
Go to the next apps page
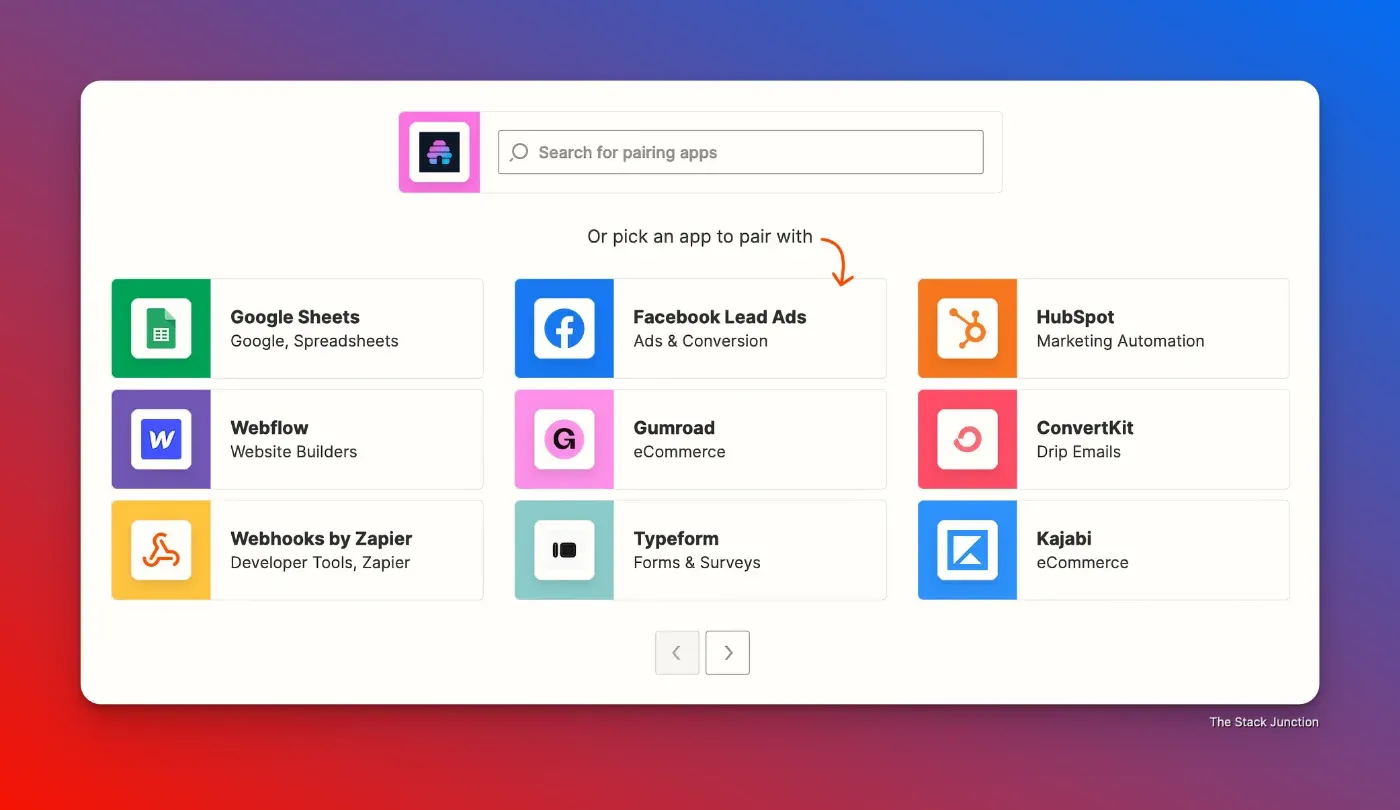[x=727, y=652]
